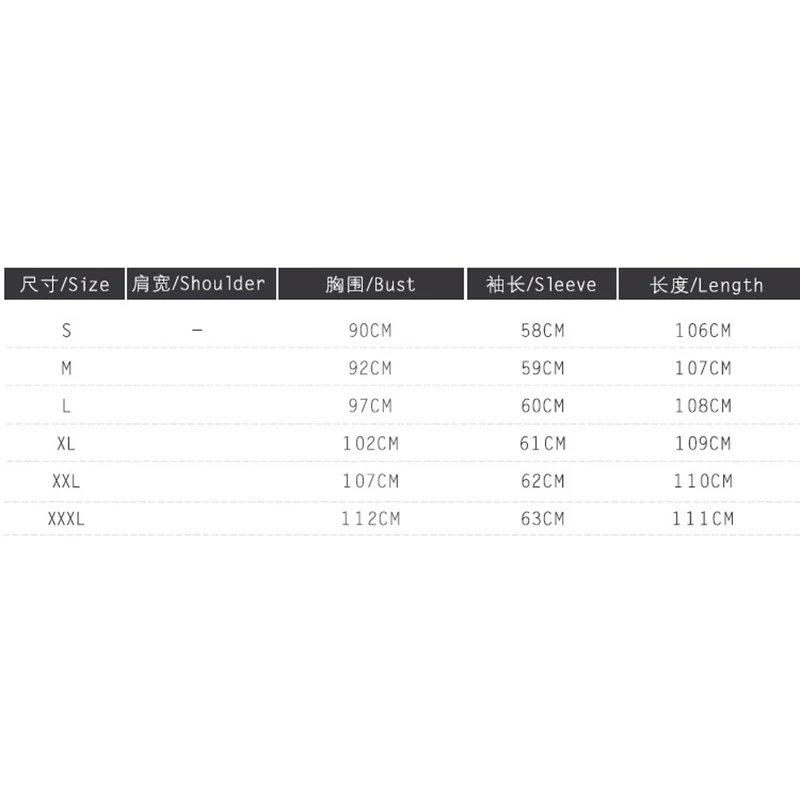This screenshot has height=800, width=800.
Task: Click the 胸围/Bust column header
Action: coord(370,284)
